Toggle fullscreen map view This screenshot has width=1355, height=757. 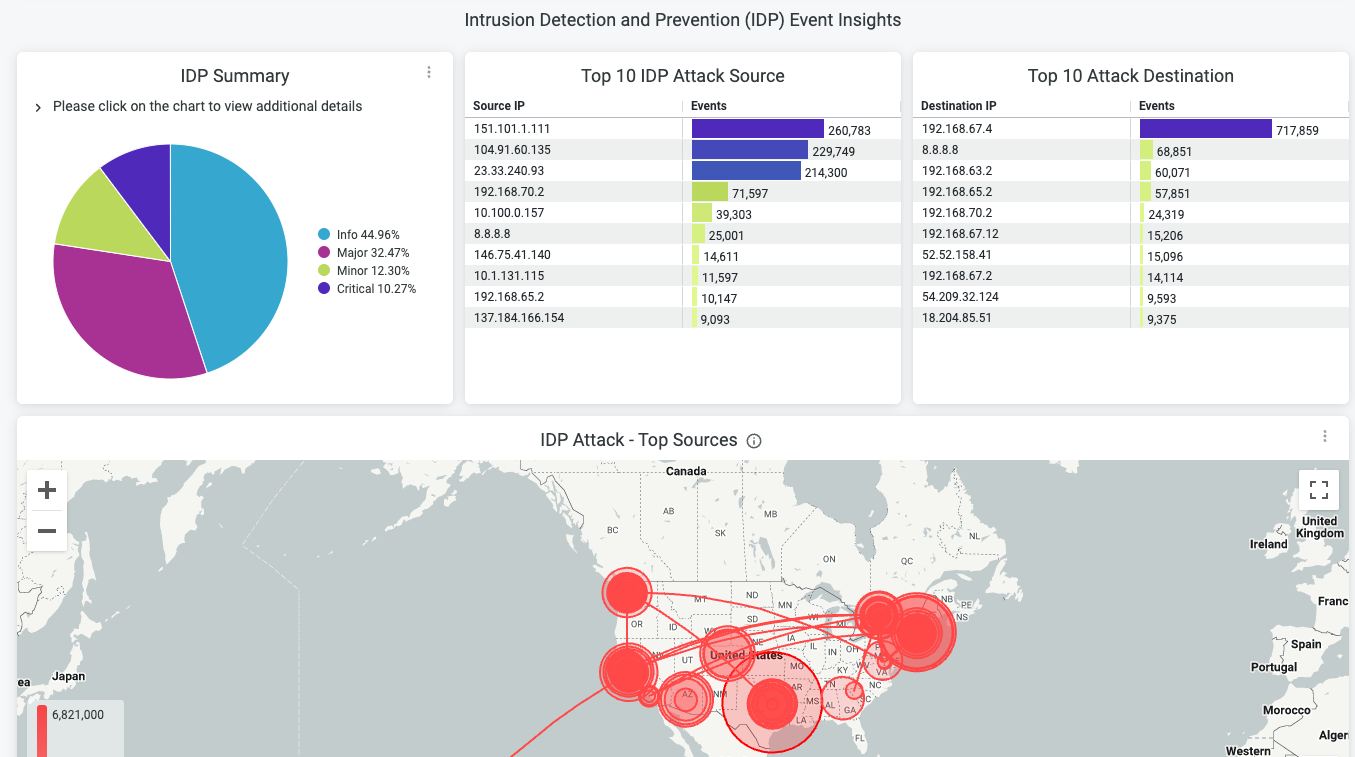[1318, 490]
